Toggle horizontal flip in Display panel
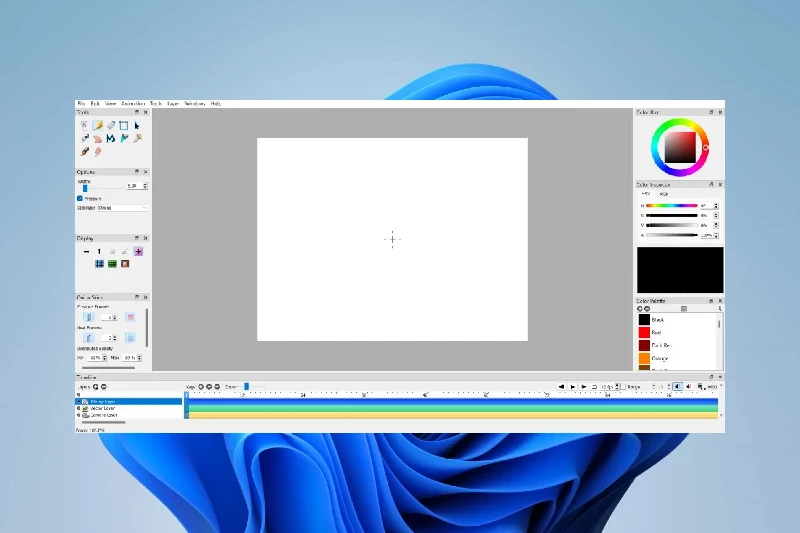The width and height of the screenshot is (800, 533). [86, 251]
